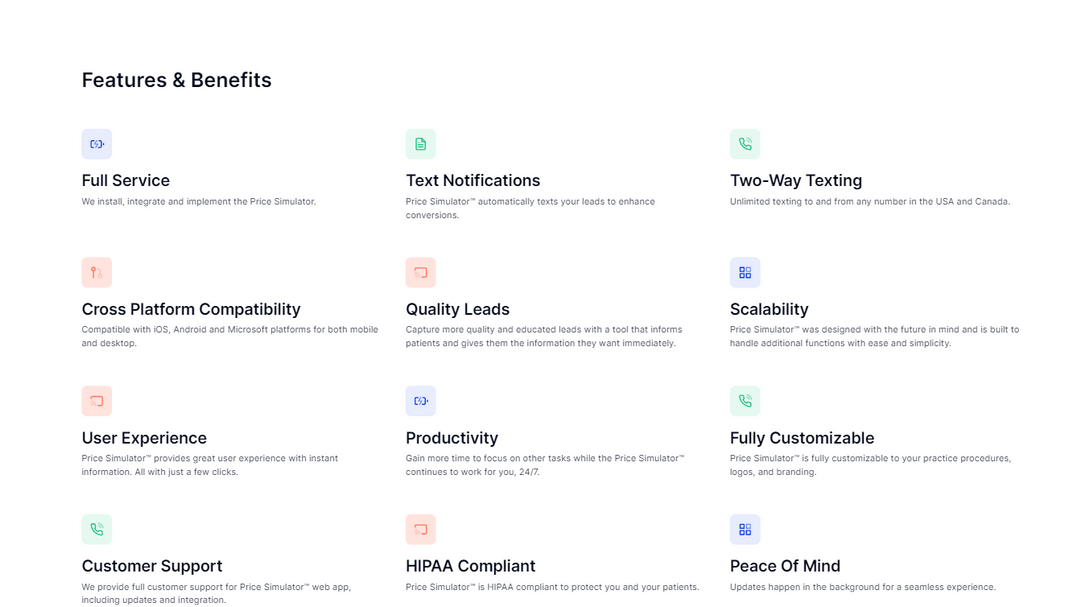Click the grid icon above Peace Of Mind
This screenshot has width=1080, height=607.
click(745, 529)
